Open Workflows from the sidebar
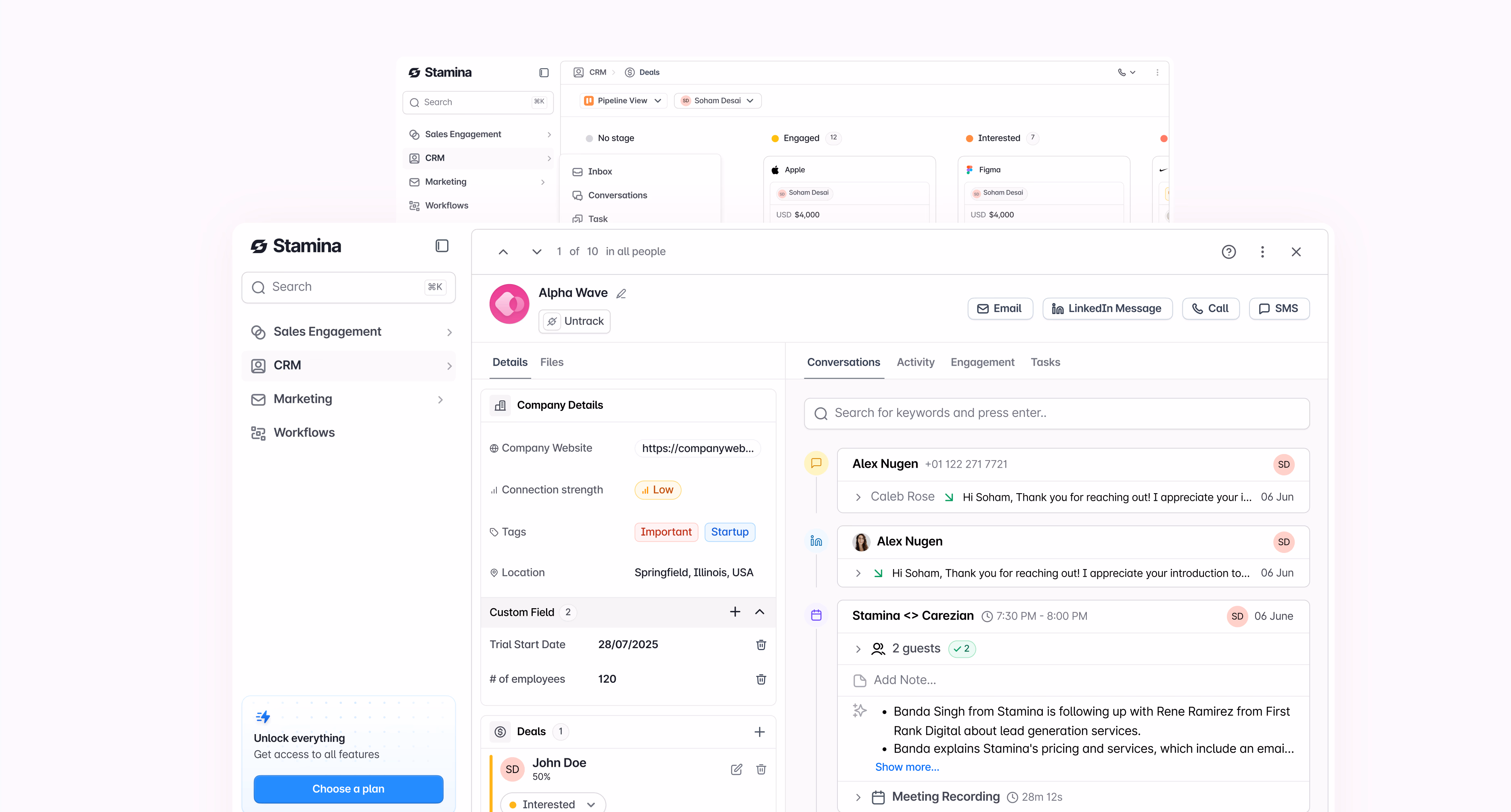Viewport: 1511px width, 812px height. (x=304, y=432)
